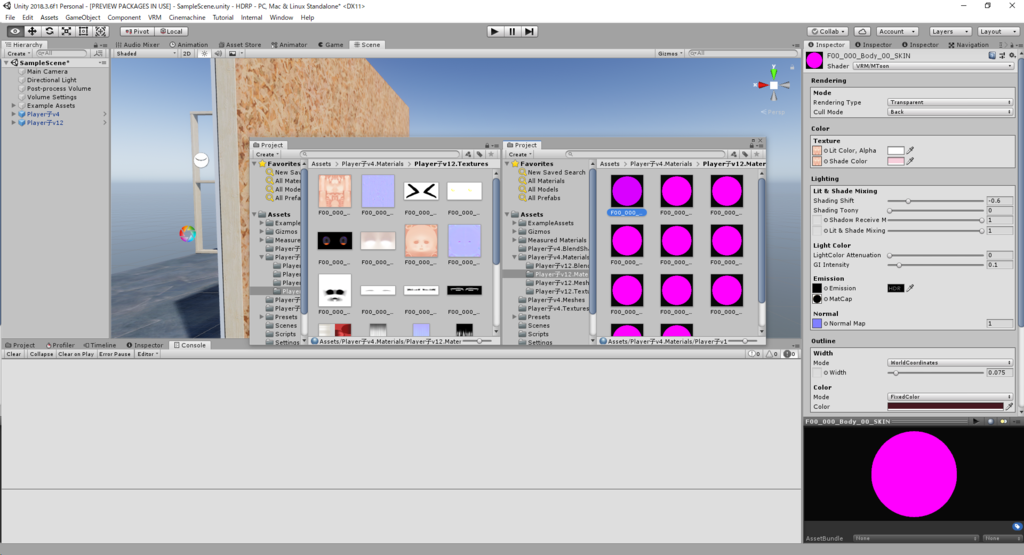The height and width of the screenshot is (555, 1024).
Task: Open the Layout dropdown
Action: coord(997,31)
